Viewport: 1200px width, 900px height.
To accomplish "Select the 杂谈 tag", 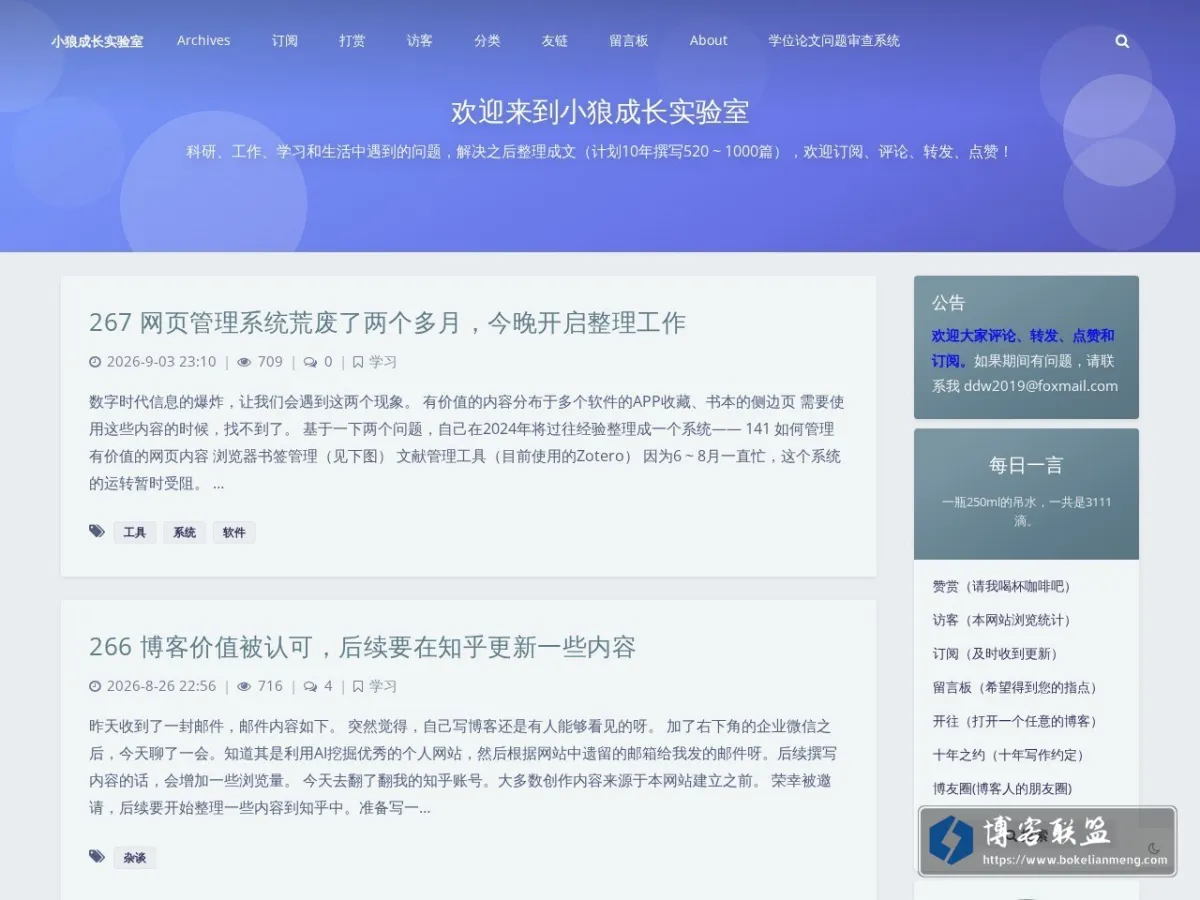I will click(x=135, y=857).
